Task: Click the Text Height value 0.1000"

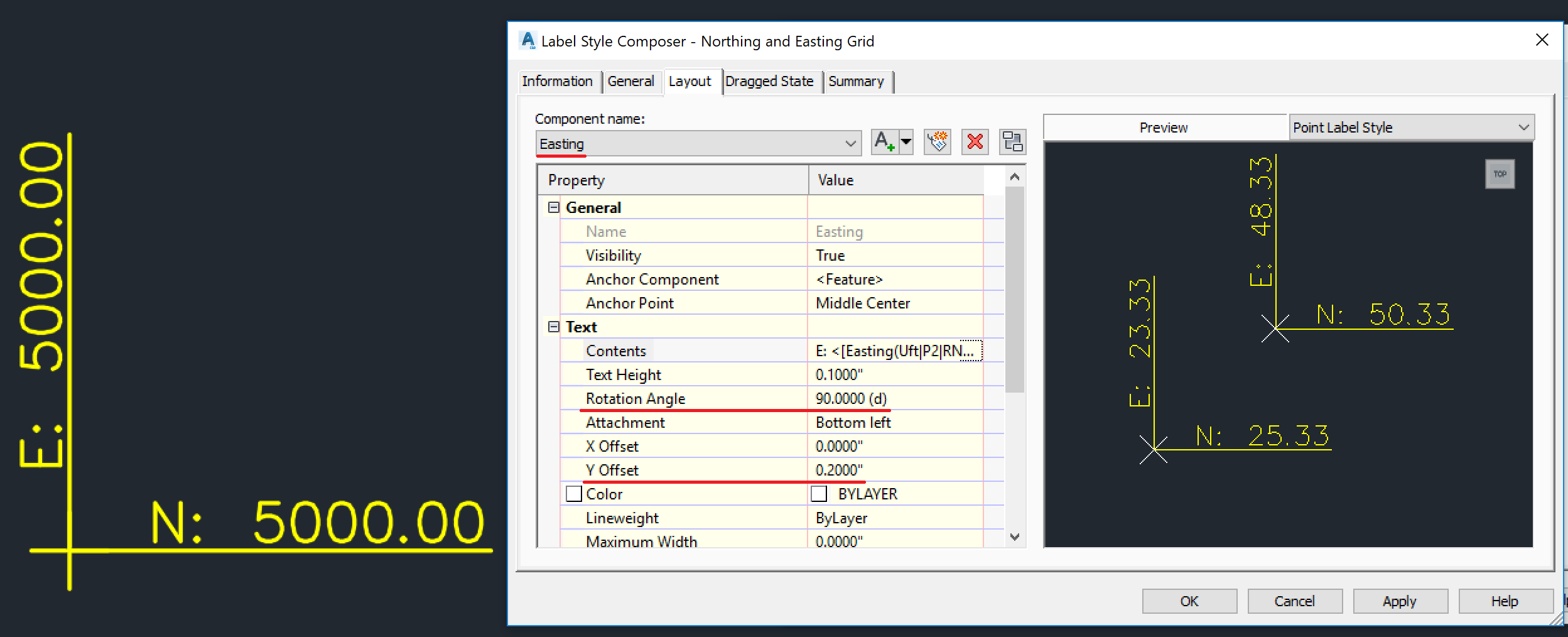Action: coord(839,374)
